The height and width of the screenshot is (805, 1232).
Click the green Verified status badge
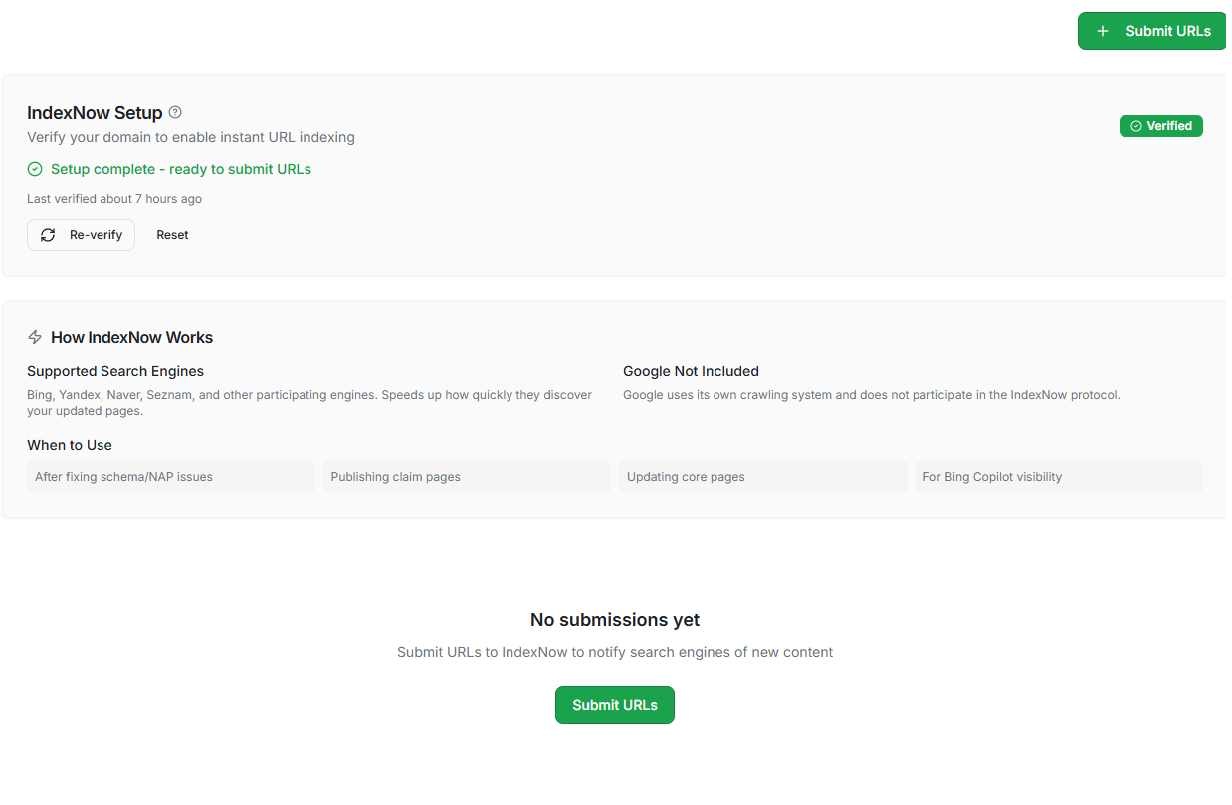click(1161, 125)
